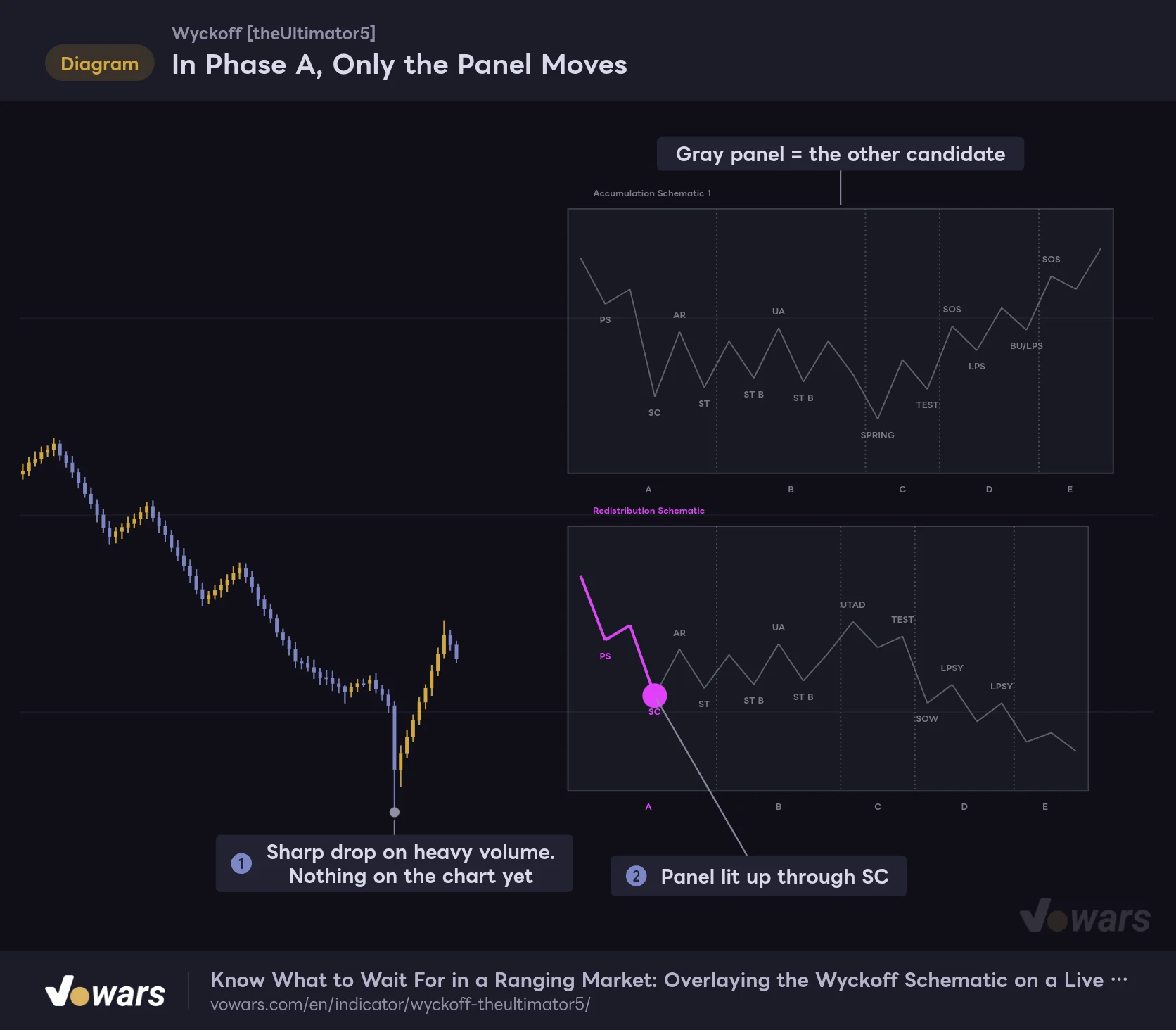Click the gray dot at the candle low
Image resolution: width=1176 pixels, height=1030 pixels.
[395, 812]
